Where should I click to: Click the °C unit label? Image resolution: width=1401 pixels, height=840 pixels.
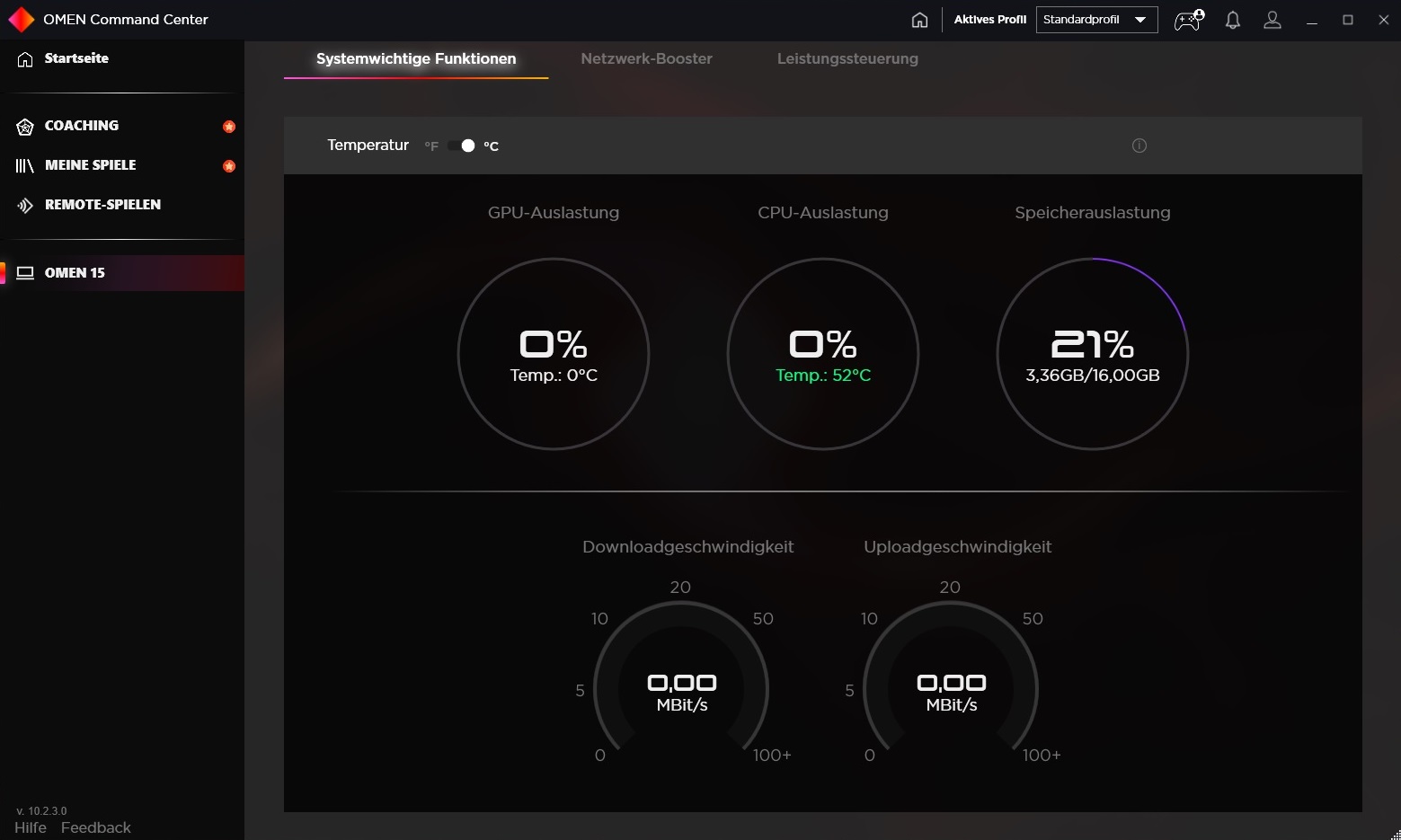(x=491, y=146)
